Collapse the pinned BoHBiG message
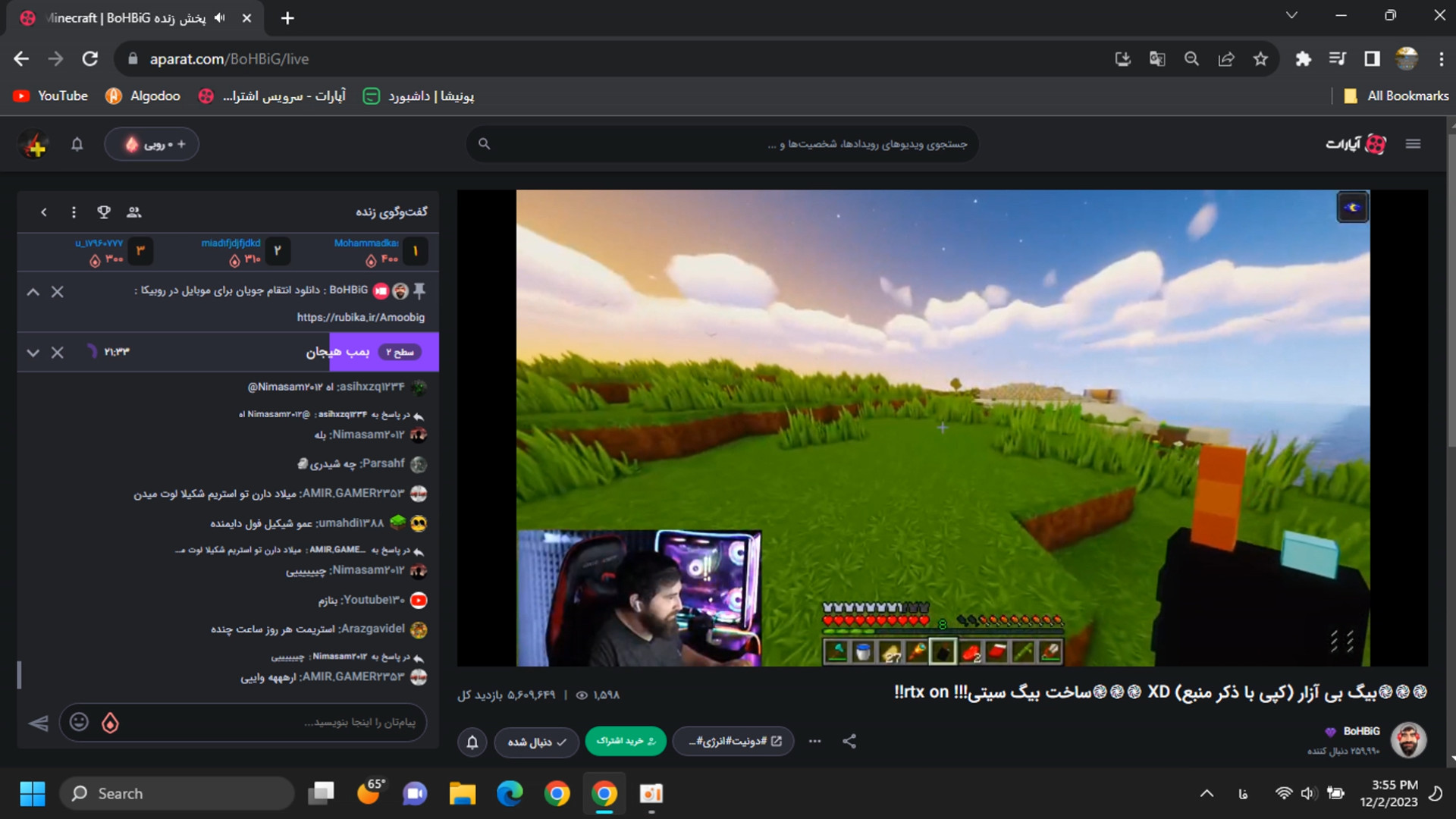Image resolution: width=1456 pixels, height=819 pixels. coord(33,292)
